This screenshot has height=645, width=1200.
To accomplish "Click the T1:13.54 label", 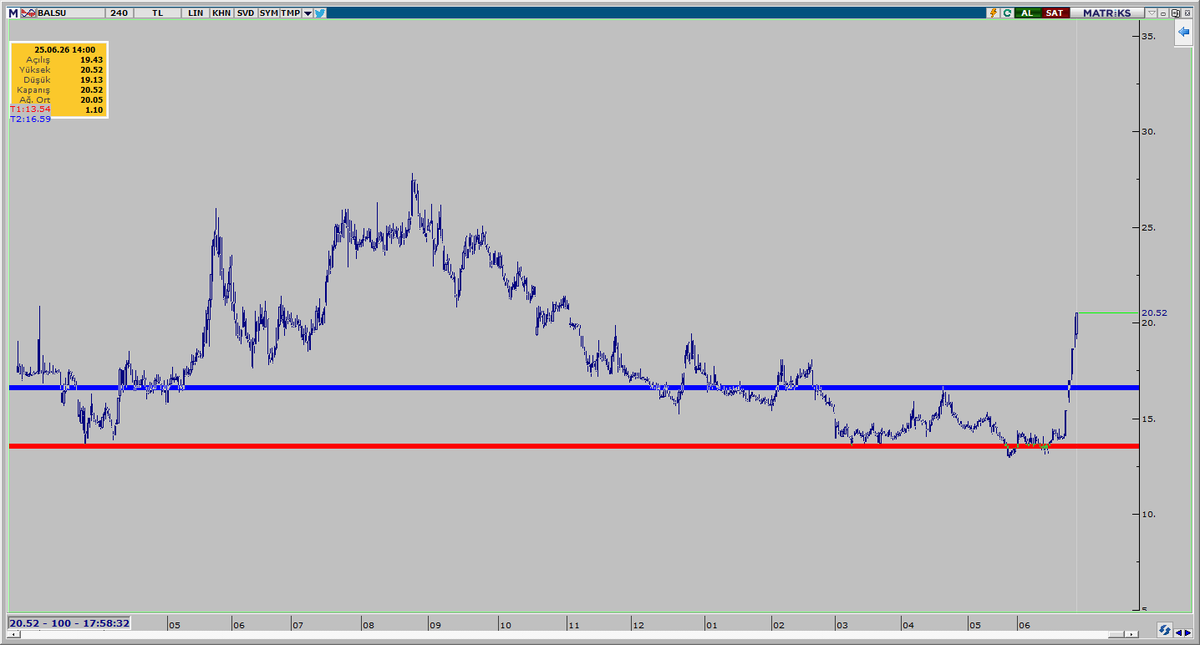I will [x=30, y=109].
